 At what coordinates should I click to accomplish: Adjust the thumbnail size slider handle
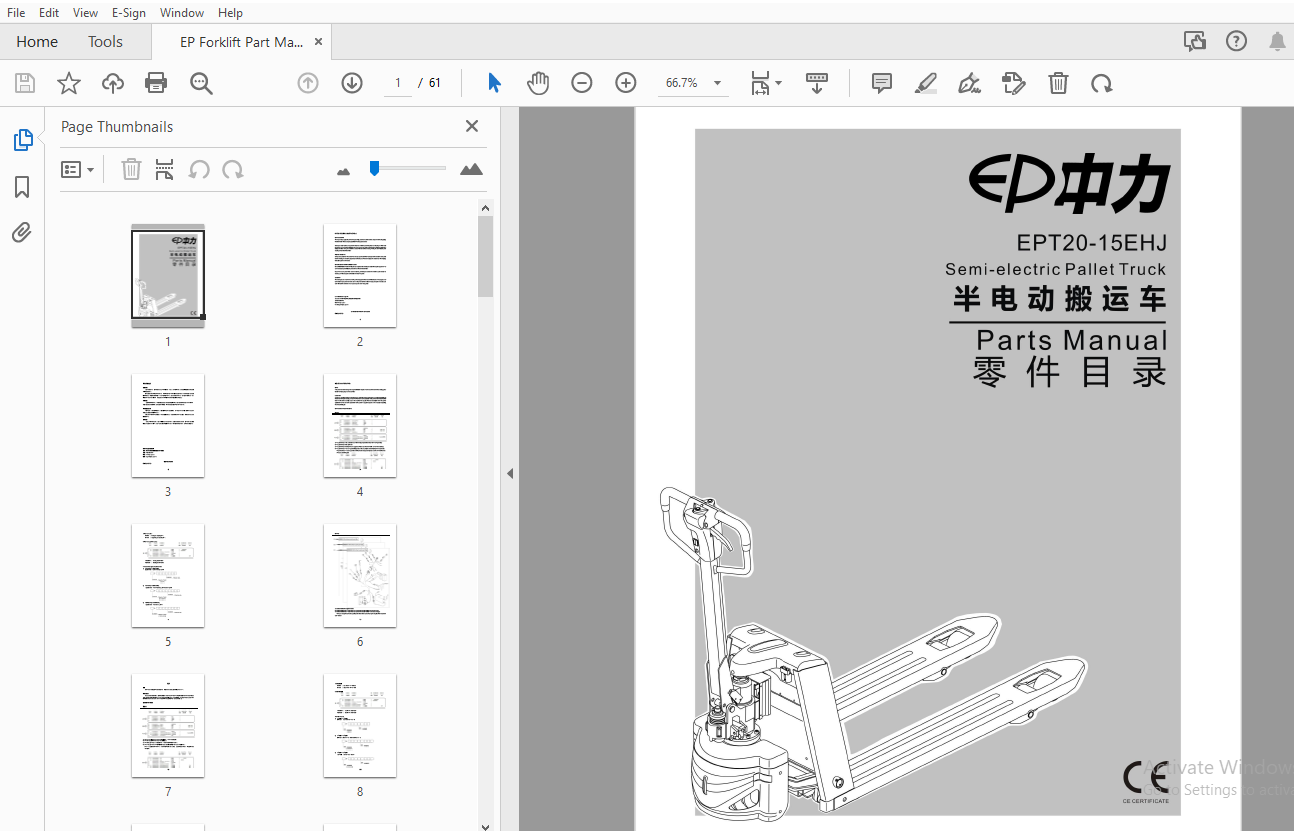pyautogui.click(x=374, y=169)
